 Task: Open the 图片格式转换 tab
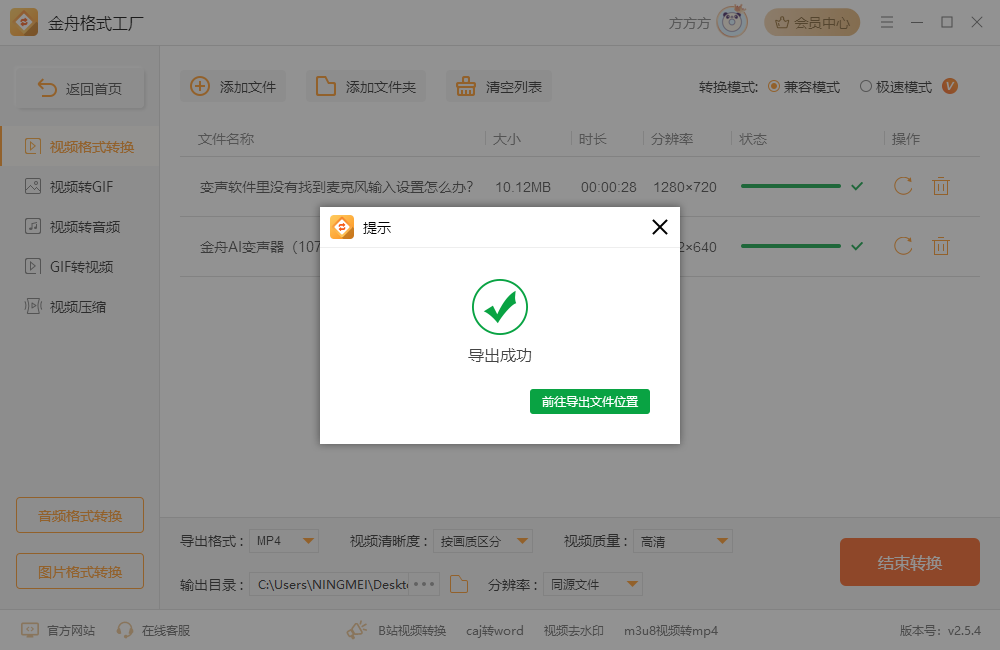79,571
